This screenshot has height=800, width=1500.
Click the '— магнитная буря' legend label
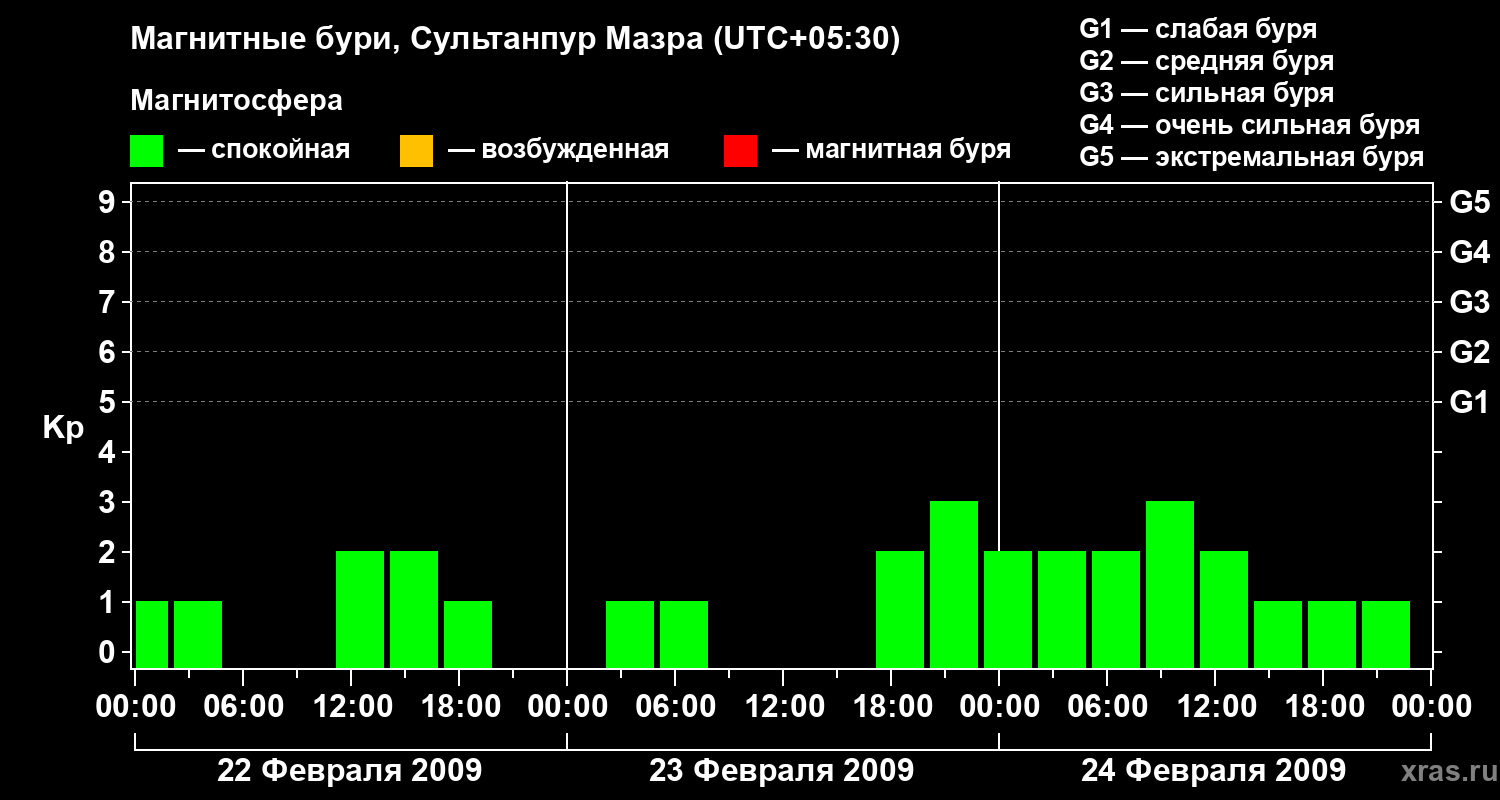tap(892, 150)
